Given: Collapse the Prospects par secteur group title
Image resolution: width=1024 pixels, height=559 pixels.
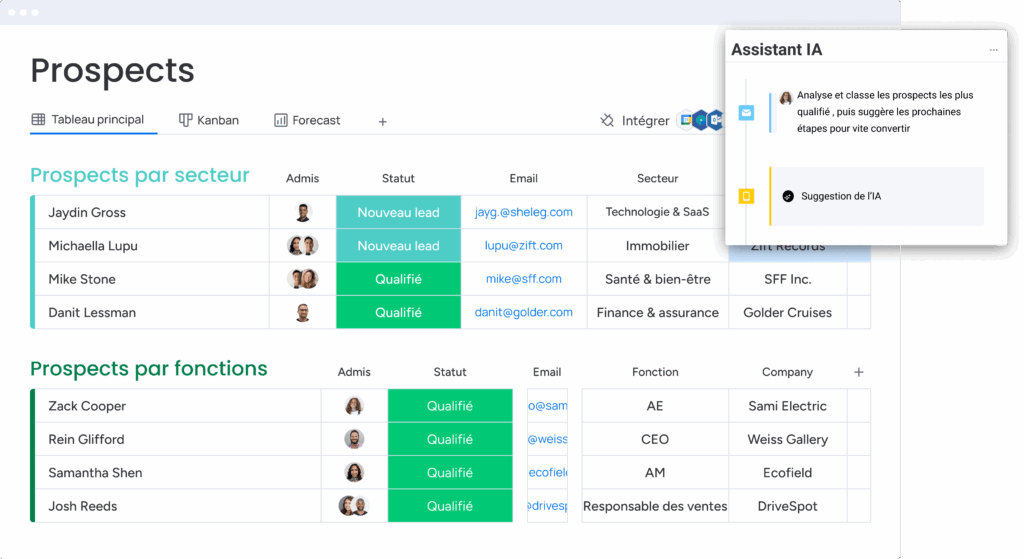Looking at the screenshot, I should coord(140,175).
